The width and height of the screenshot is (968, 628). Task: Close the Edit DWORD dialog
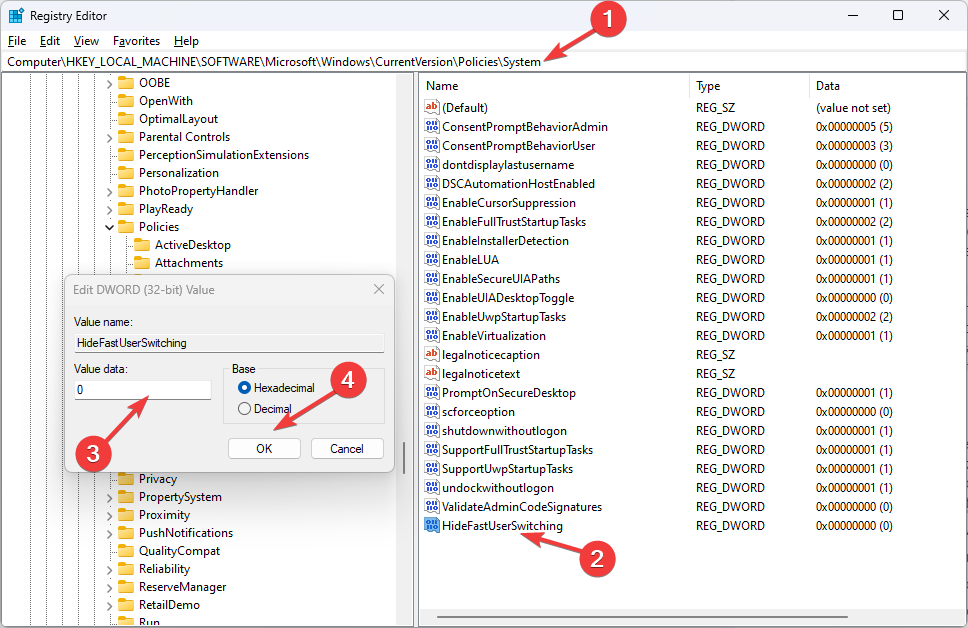coord(379,289)
